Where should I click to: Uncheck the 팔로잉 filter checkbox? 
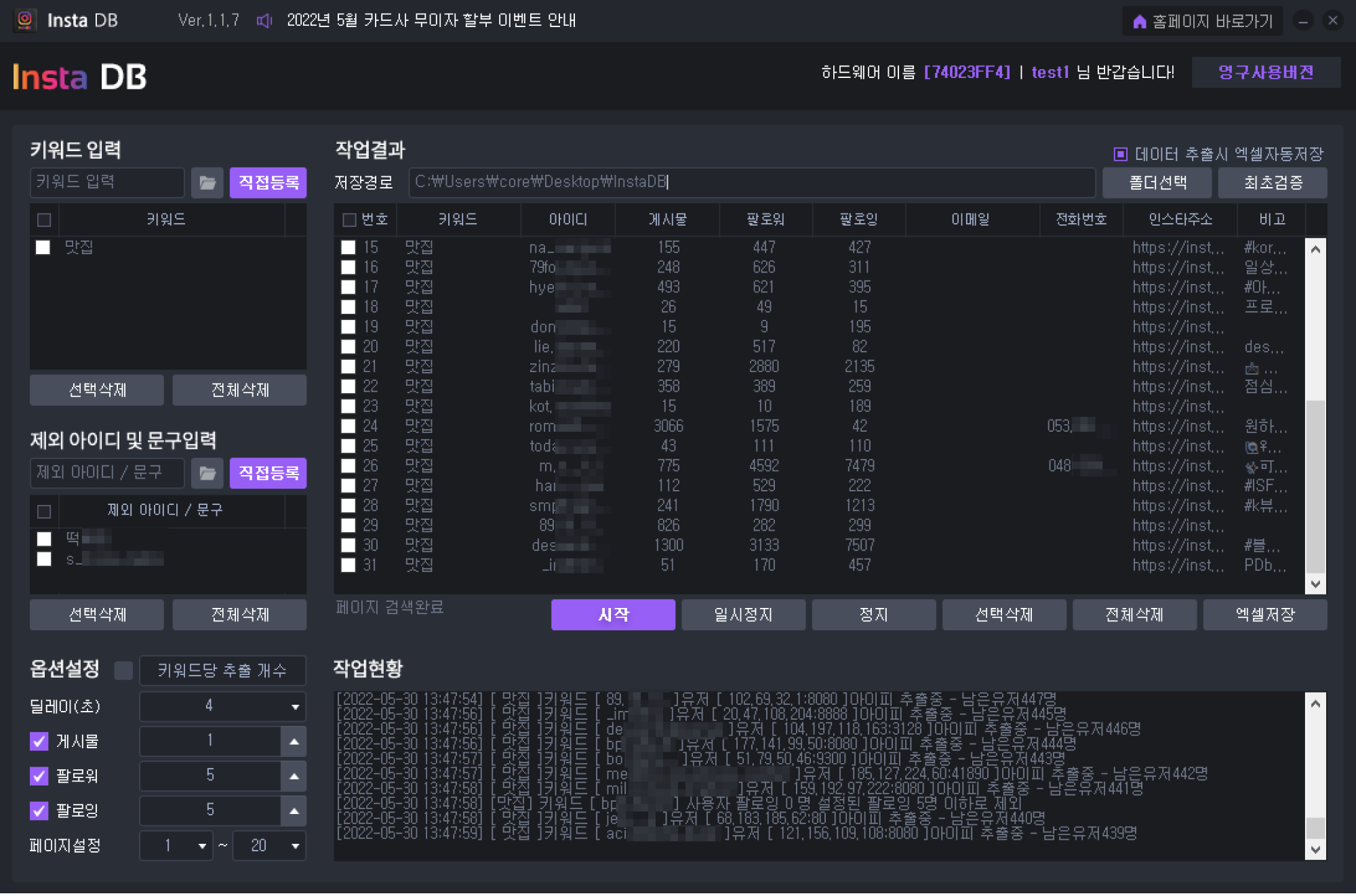39,811
